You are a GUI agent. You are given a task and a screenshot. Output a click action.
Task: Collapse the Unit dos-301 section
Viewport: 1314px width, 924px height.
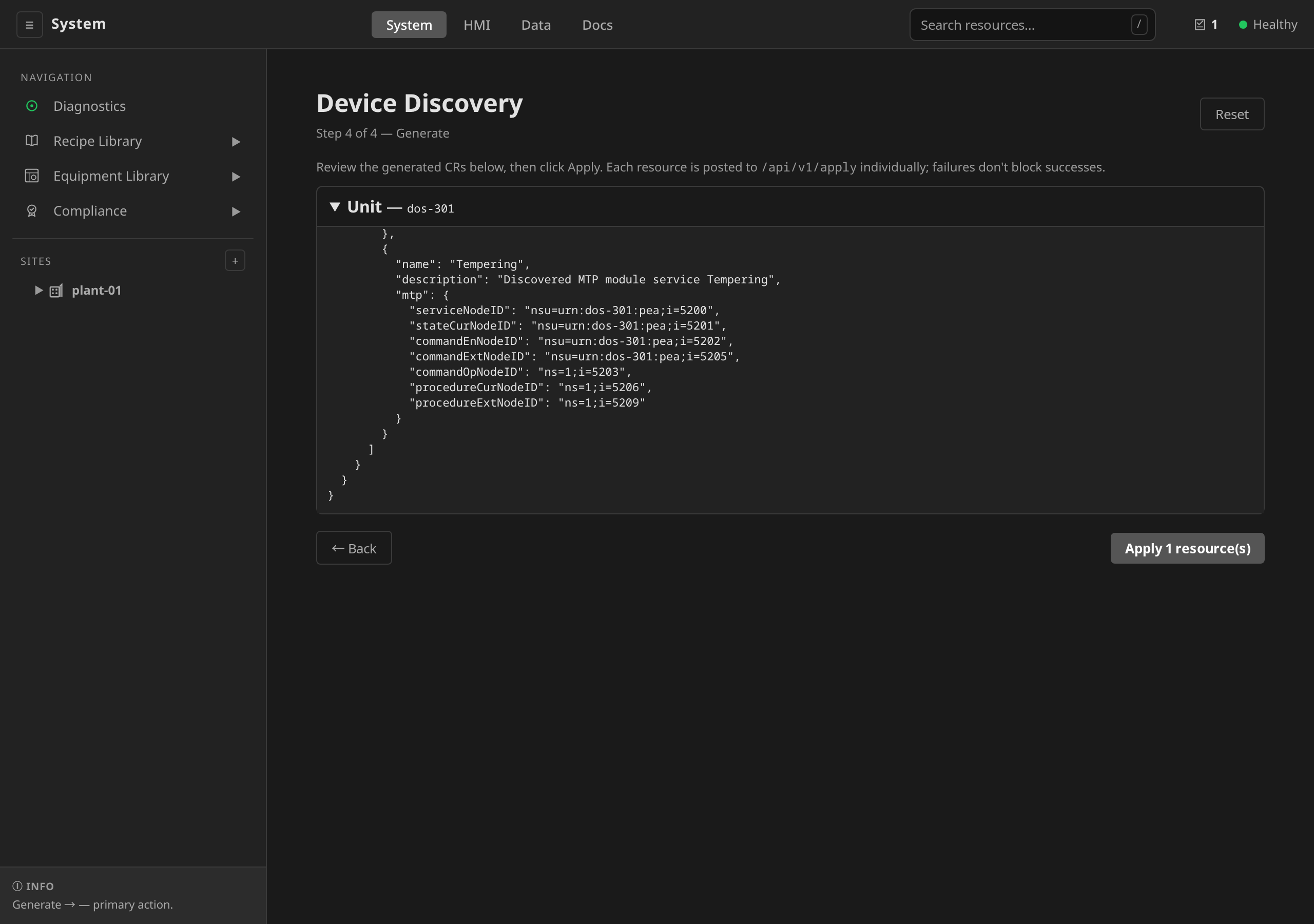335,207
